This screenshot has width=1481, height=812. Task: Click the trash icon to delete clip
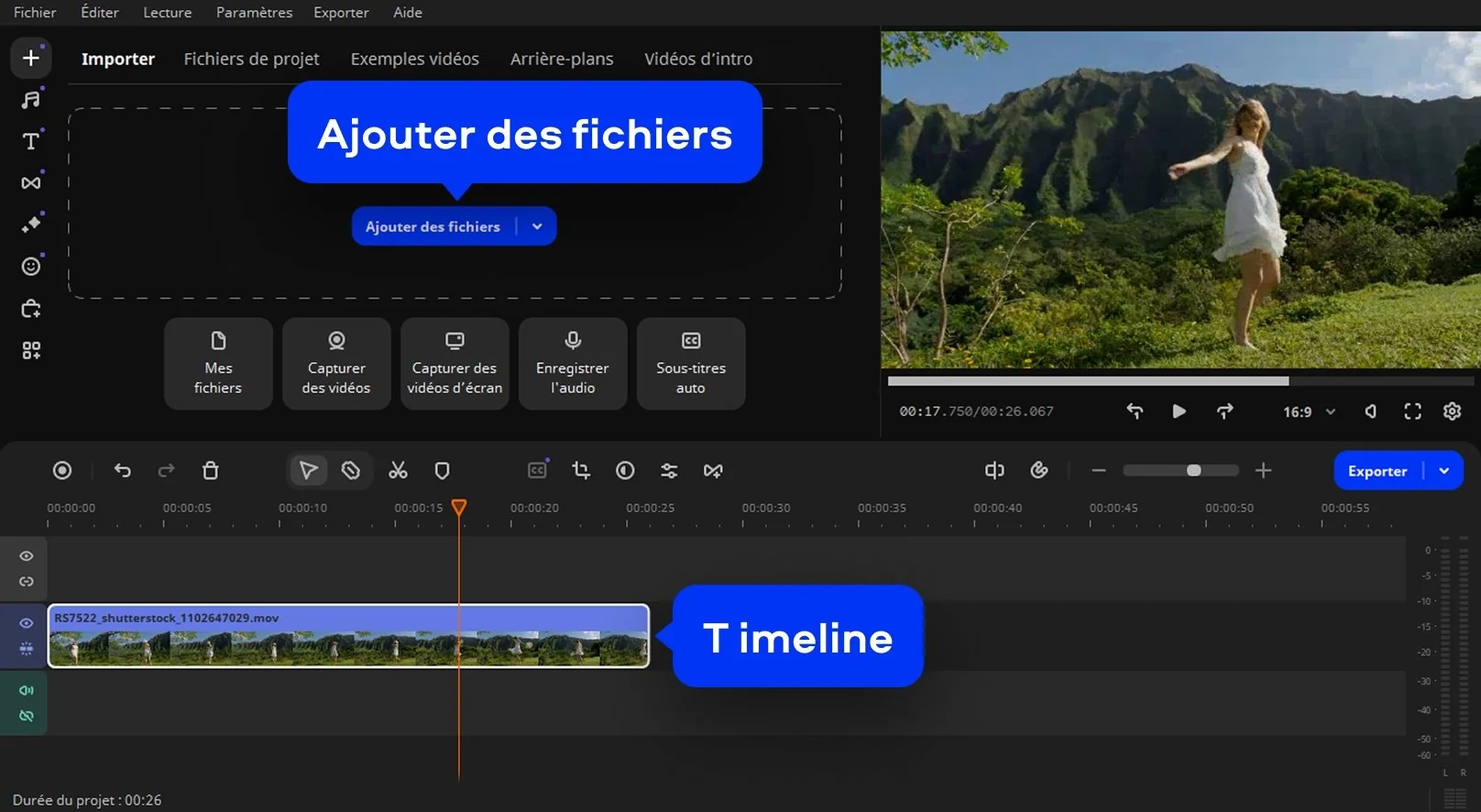coord(210,470)
